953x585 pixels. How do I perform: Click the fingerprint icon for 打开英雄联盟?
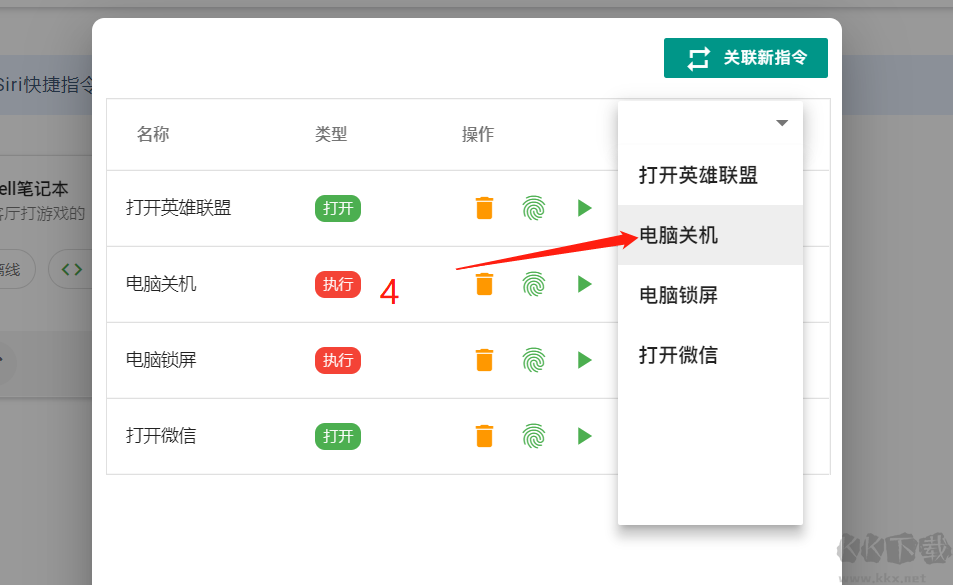534,208
